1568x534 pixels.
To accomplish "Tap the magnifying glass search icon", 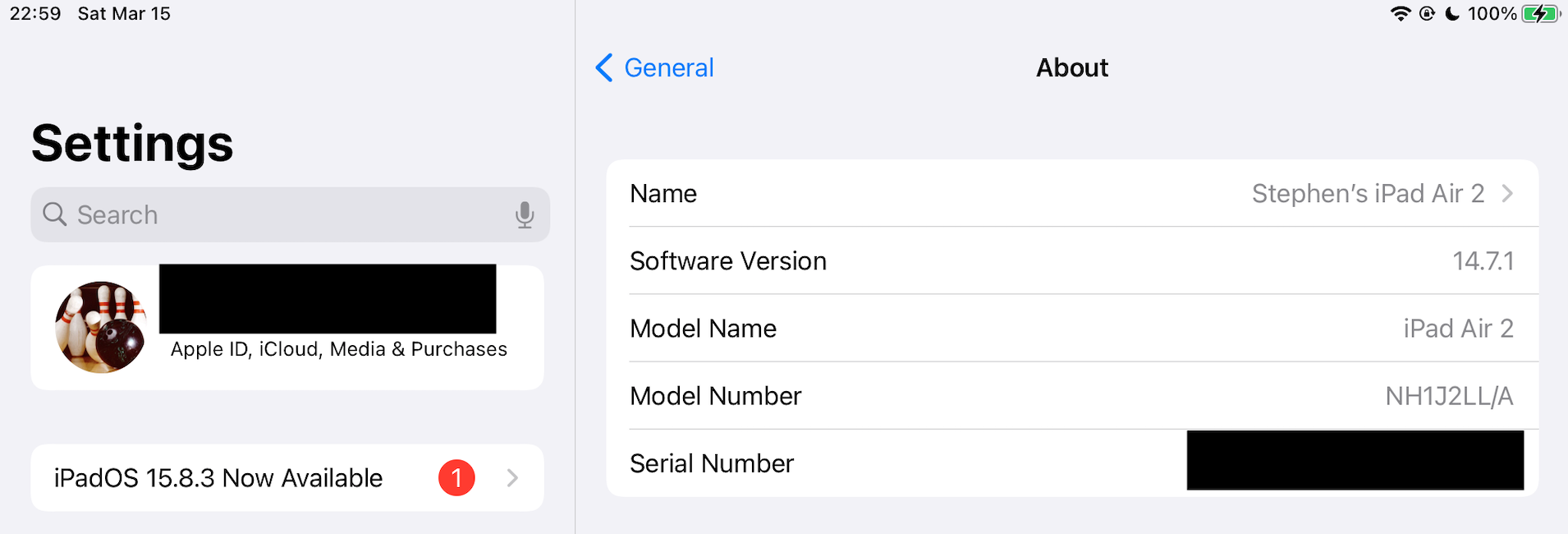I will [55, 214].
